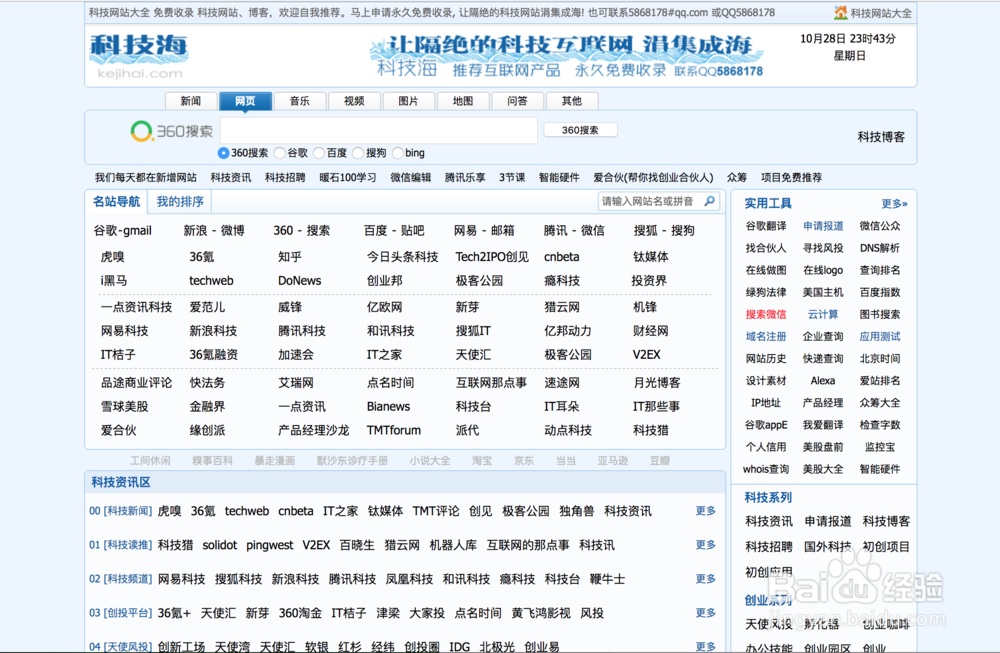Open 更多 for row 02 科技频道
The width and height of the screenshot is (1000, 653).
click(705, 578)
